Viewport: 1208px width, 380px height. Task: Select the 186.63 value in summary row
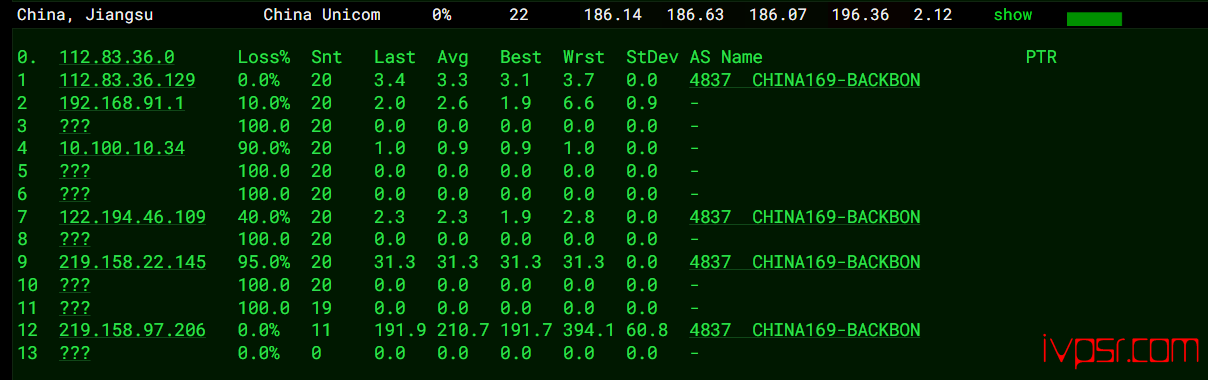(x=694, y=15)
